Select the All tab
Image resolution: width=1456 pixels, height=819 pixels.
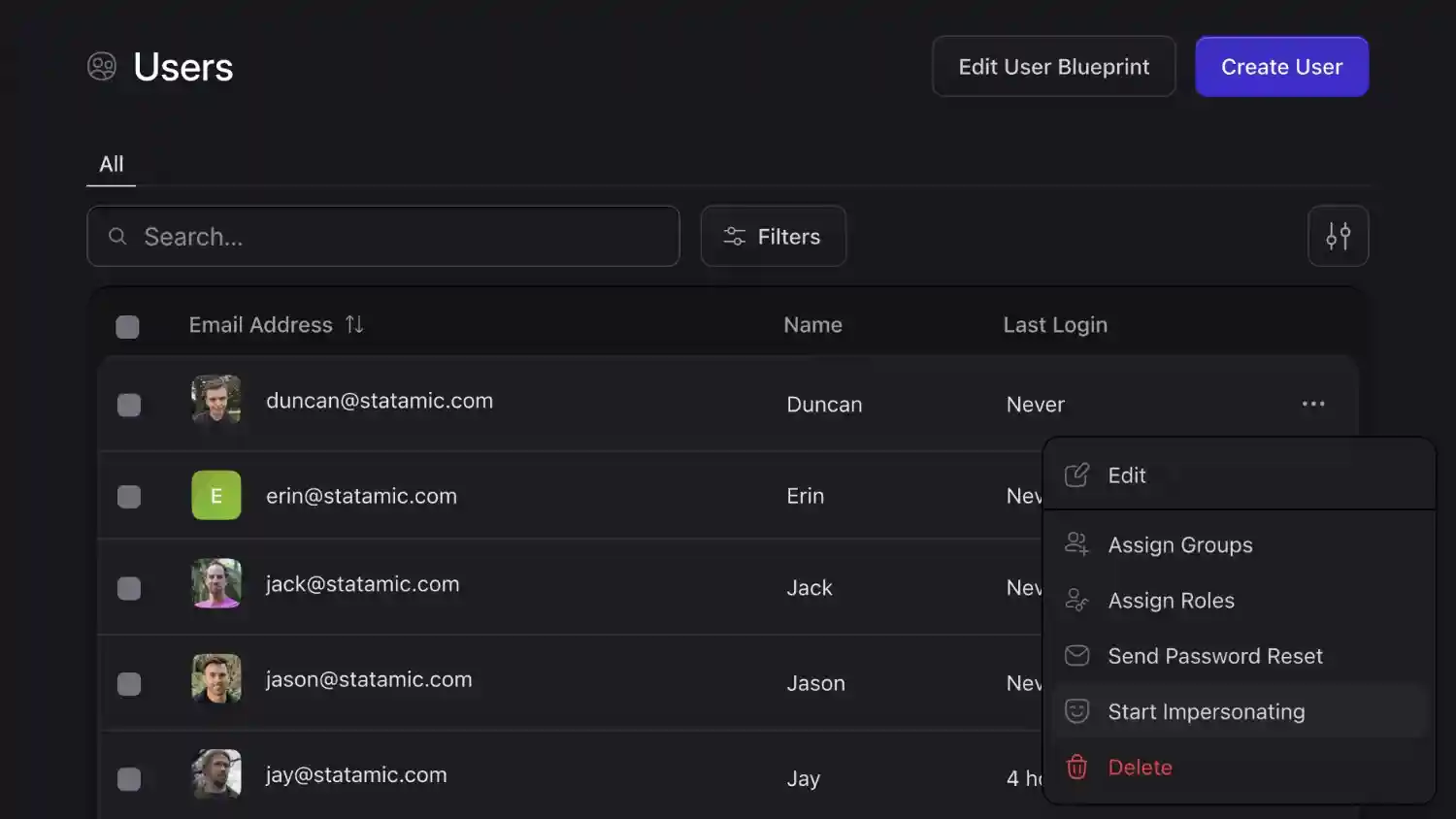pos(111,163)
